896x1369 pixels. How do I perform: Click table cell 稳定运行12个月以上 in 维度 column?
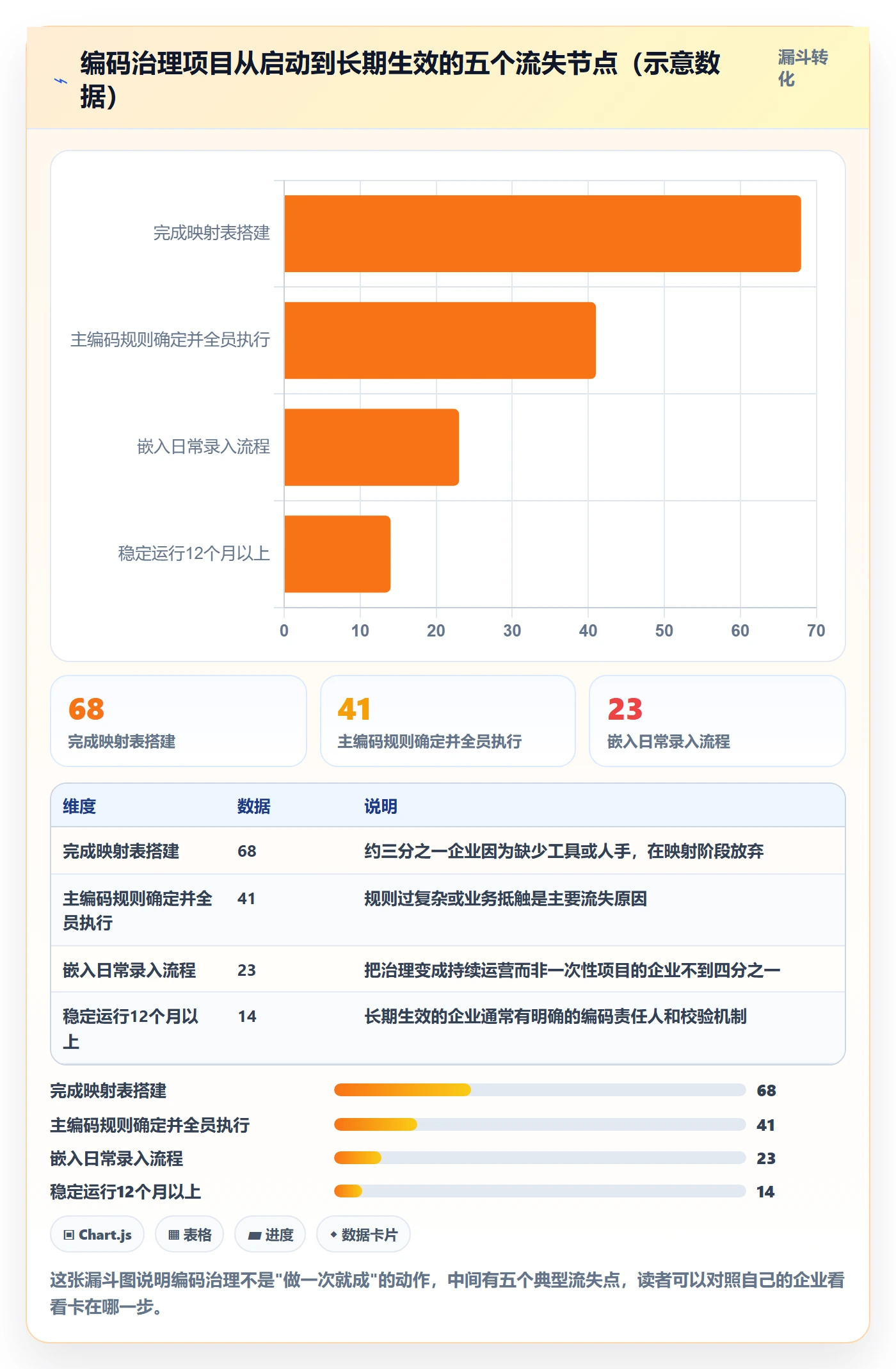[131, 1028]
